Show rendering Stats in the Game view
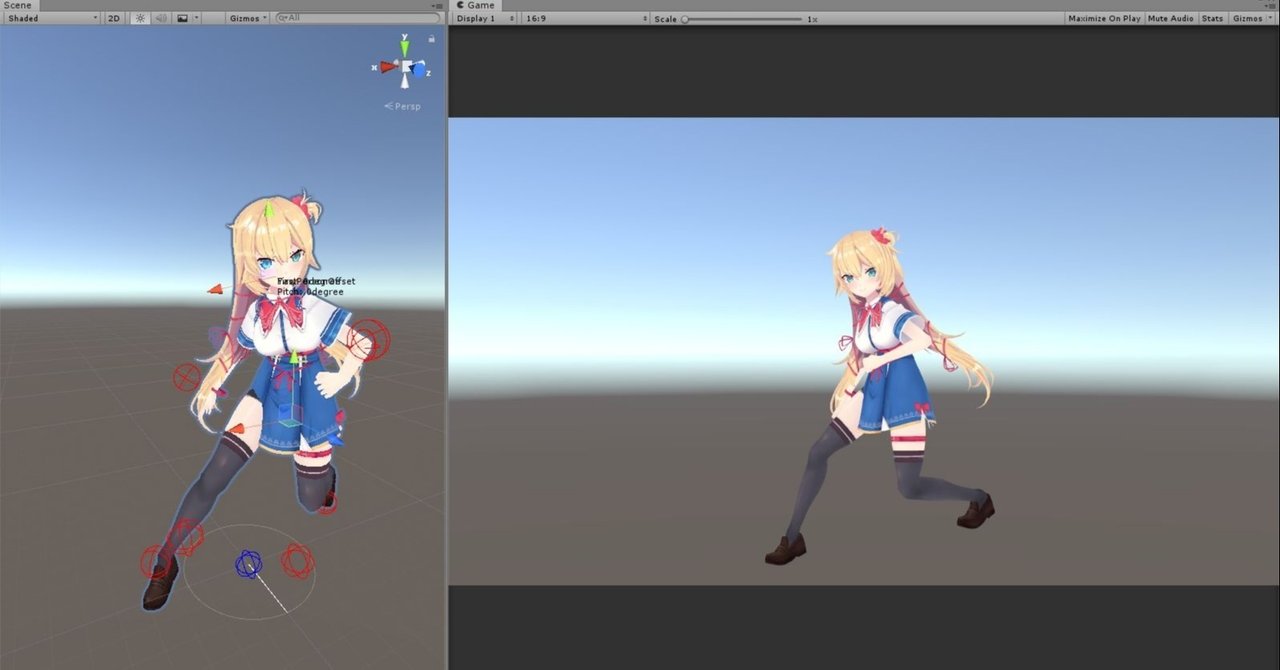The height and width of the screenshot is (670, 1280). [1212, 17]
